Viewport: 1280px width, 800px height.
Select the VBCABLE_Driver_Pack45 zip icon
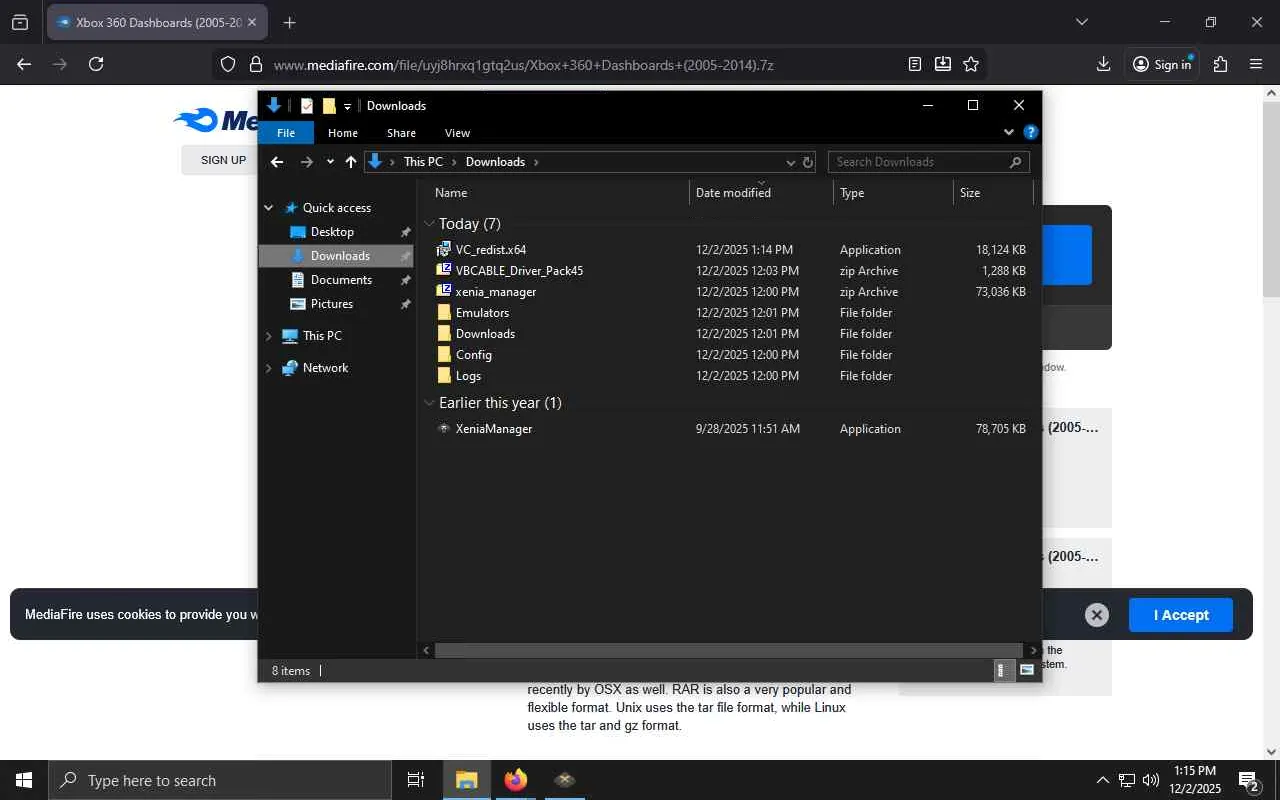(444, 271)
